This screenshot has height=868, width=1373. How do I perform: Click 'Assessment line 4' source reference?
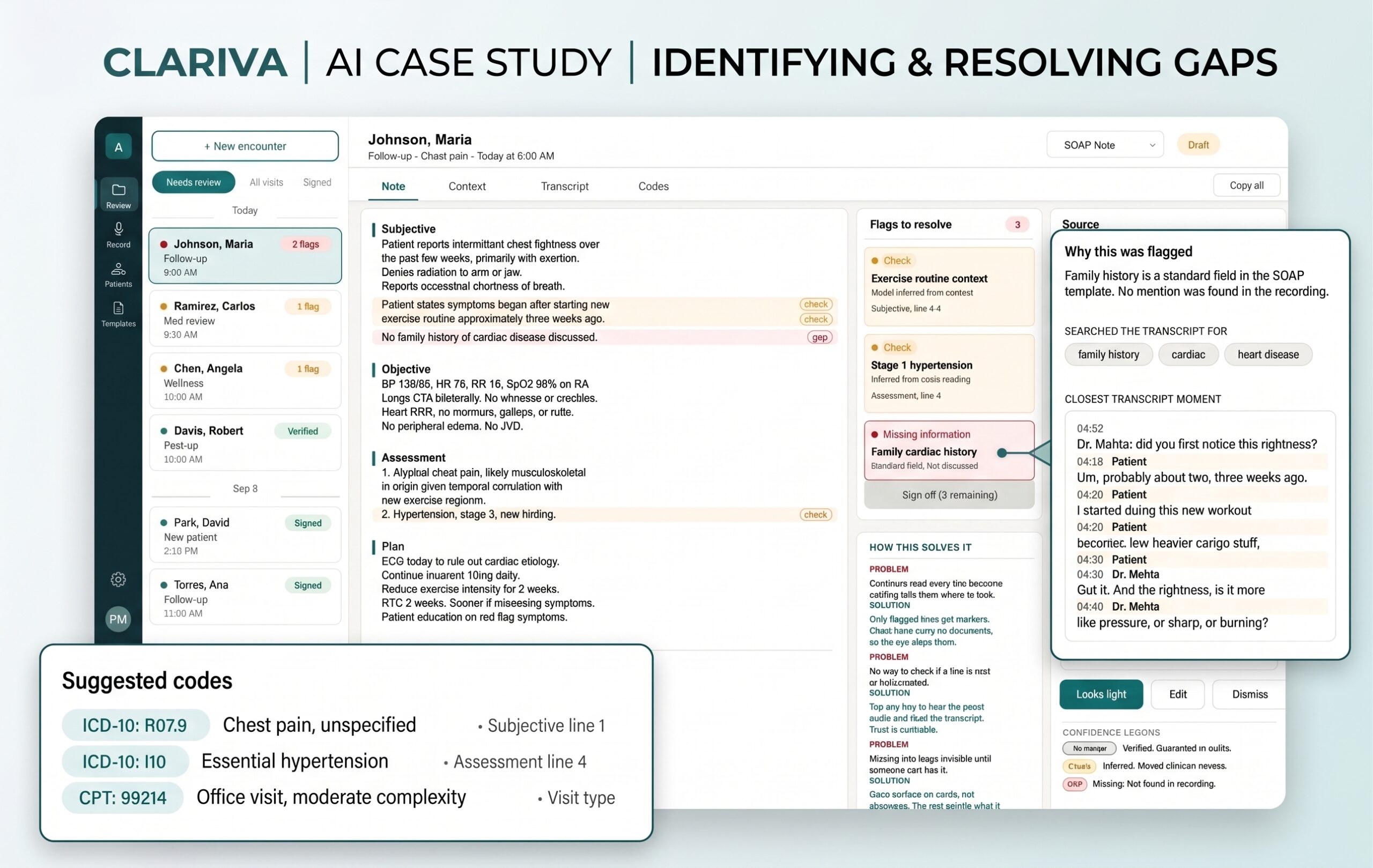(x=520, y=762)
